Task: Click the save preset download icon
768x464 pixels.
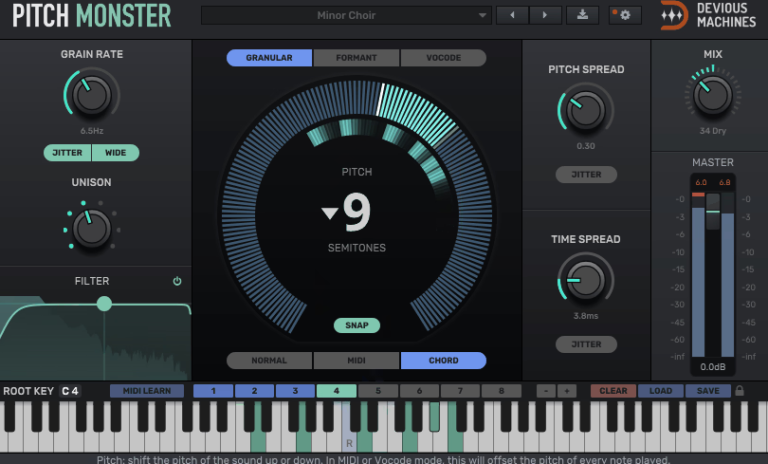Action: coord(582,15)
